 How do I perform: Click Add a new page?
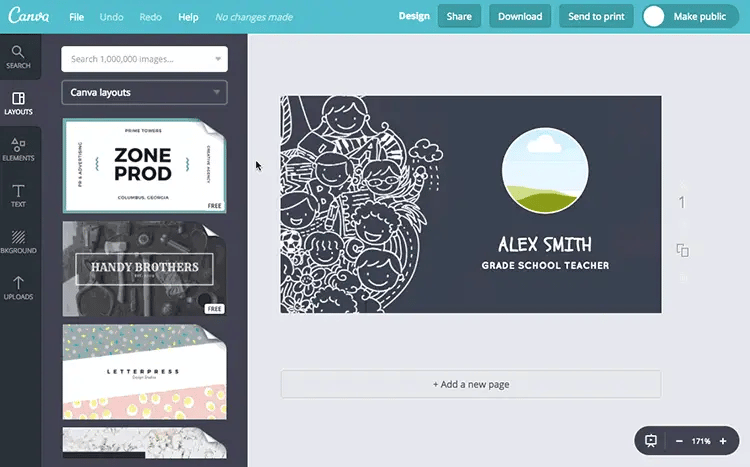click(471, 384)
